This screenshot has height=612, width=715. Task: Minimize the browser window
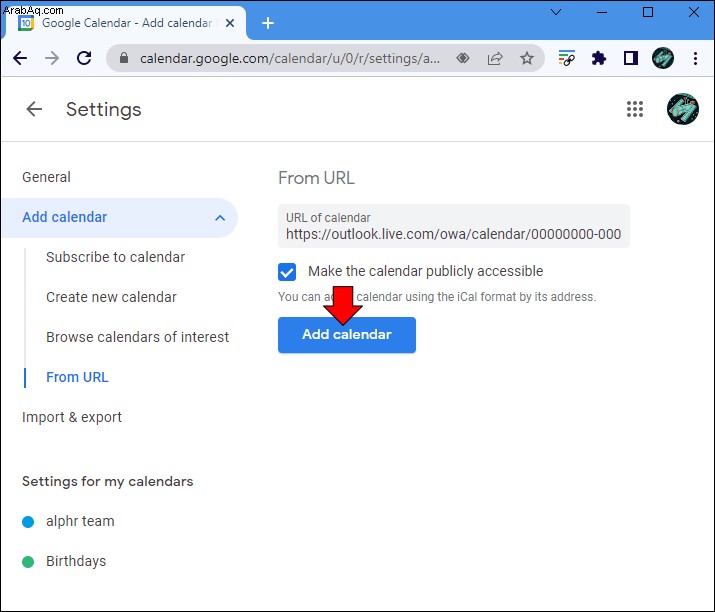point(602,12)
